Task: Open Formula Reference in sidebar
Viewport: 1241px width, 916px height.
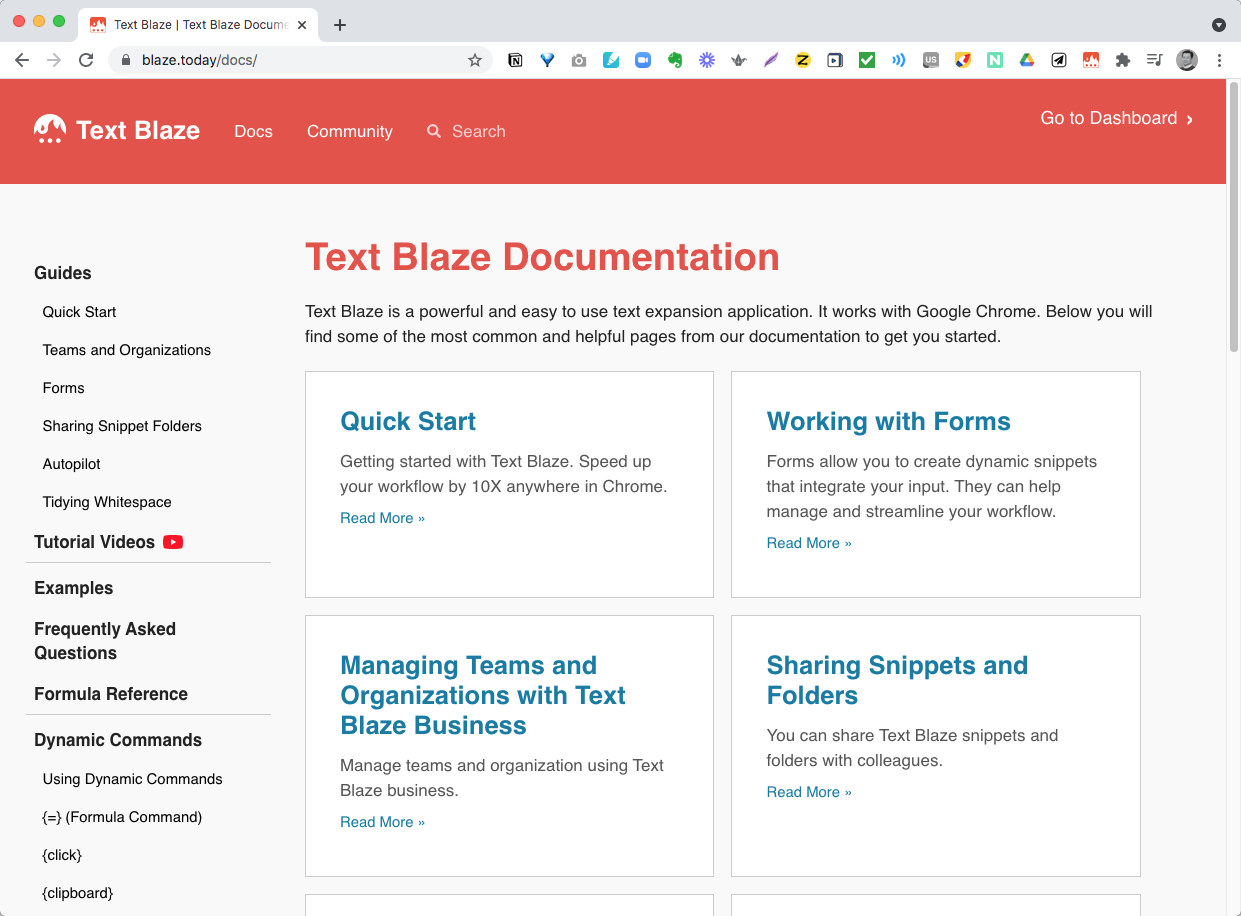Action: 111,694
